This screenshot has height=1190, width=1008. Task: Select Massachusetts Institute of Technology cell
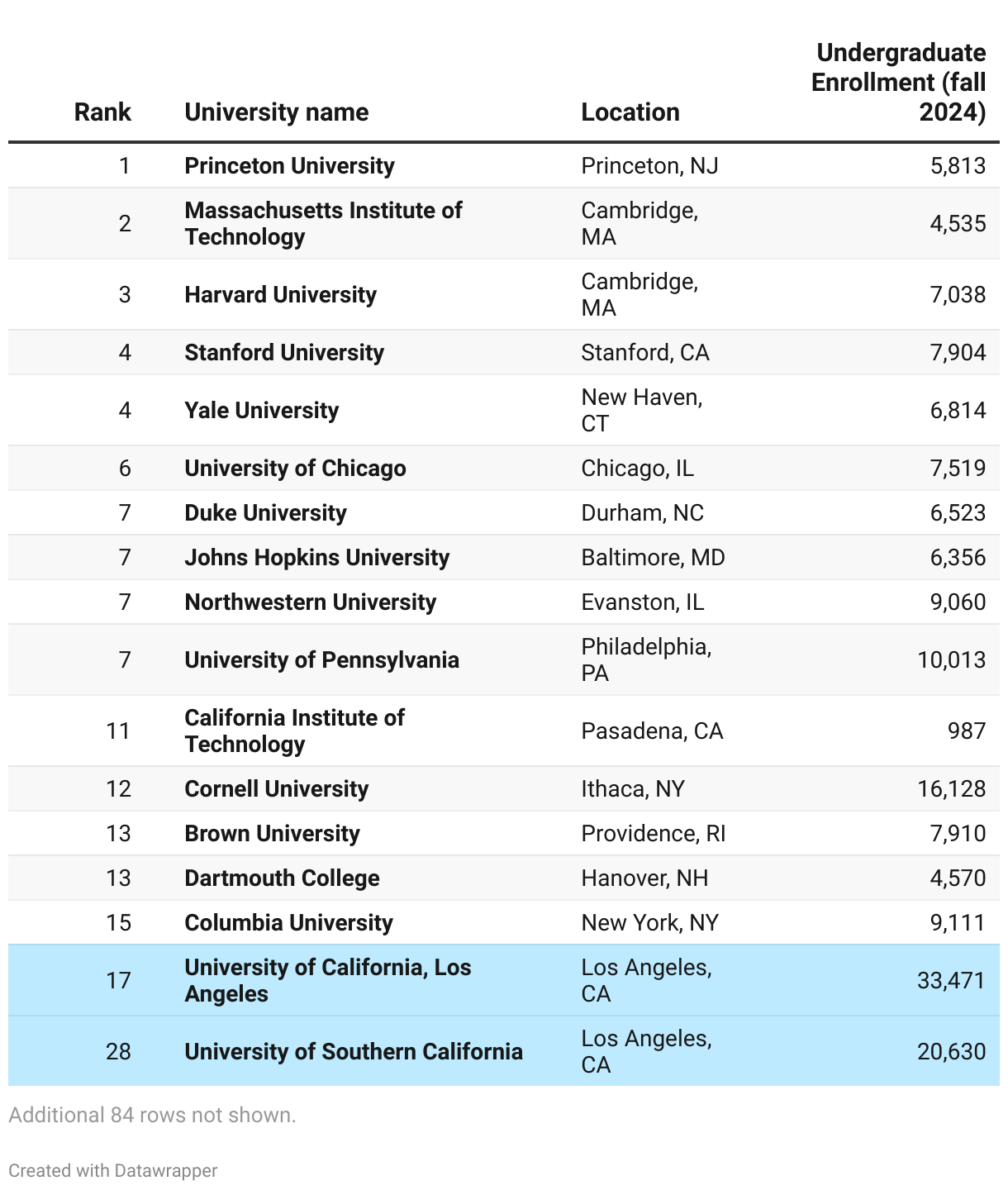point(323,224)
